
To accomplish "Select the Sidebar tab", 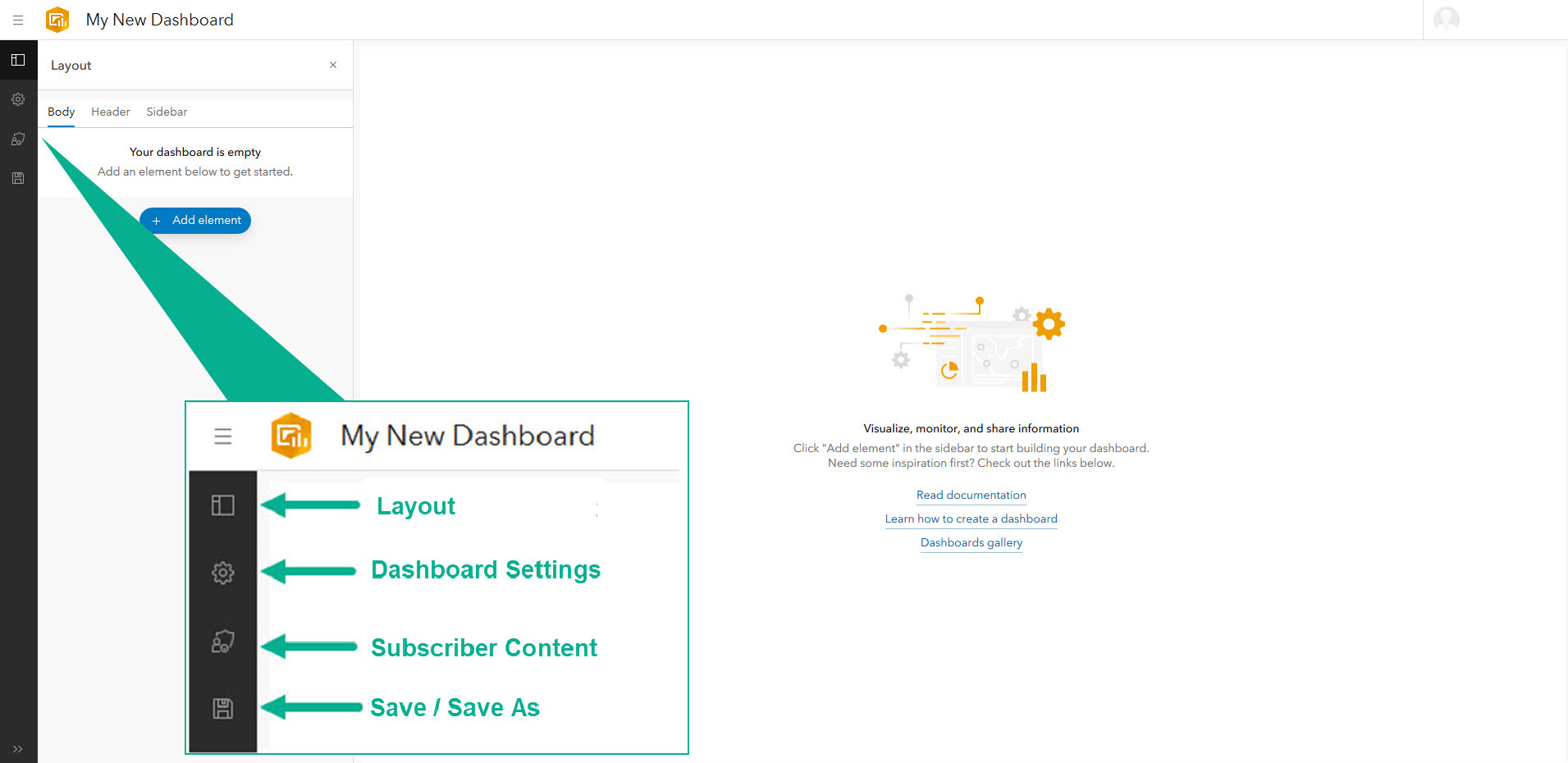I will [x=166, y=112].
